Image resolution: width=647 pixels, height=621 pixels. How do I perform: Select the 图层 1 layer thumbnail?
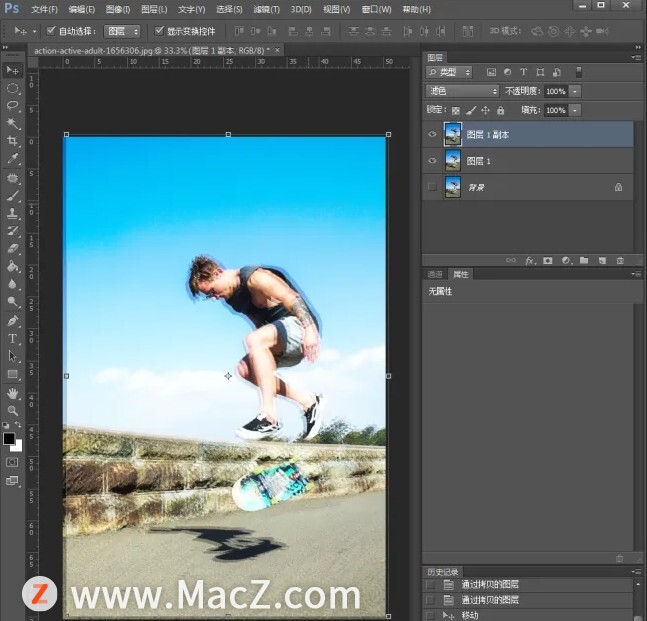(453, 161)
